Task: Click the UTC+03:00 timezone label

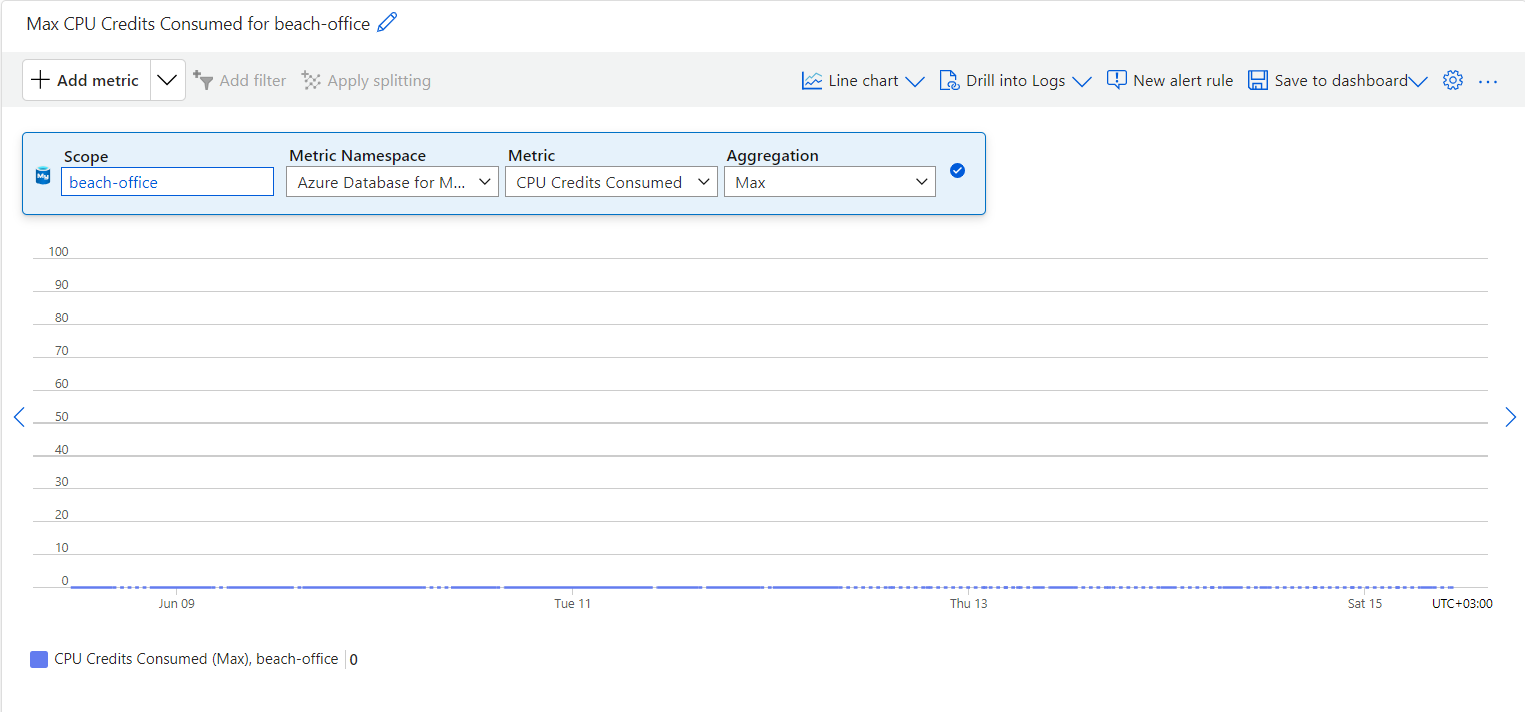Action: 1462,604
